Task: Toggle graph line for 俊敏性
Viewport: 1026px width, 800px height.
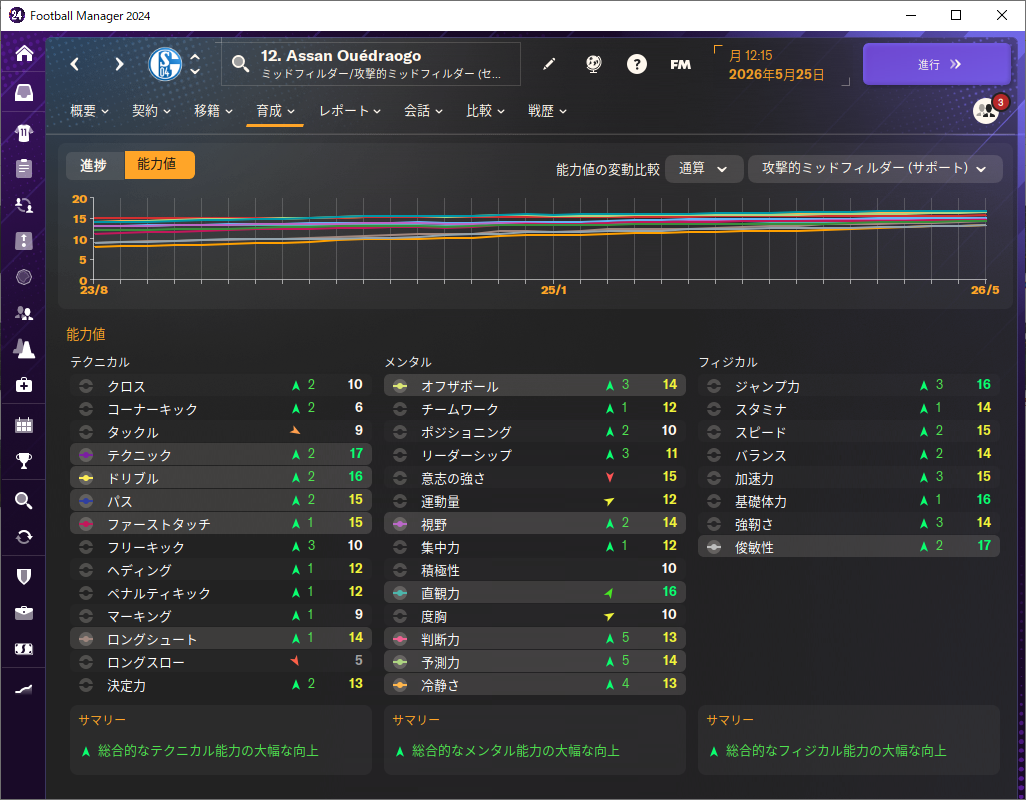Action: pos(714,547)
